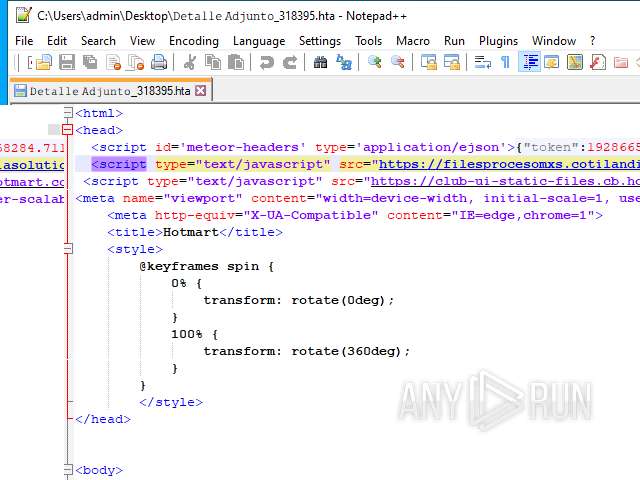Open the Edit menu
Screen dimensions: 640x480
(x=57, y=41)
